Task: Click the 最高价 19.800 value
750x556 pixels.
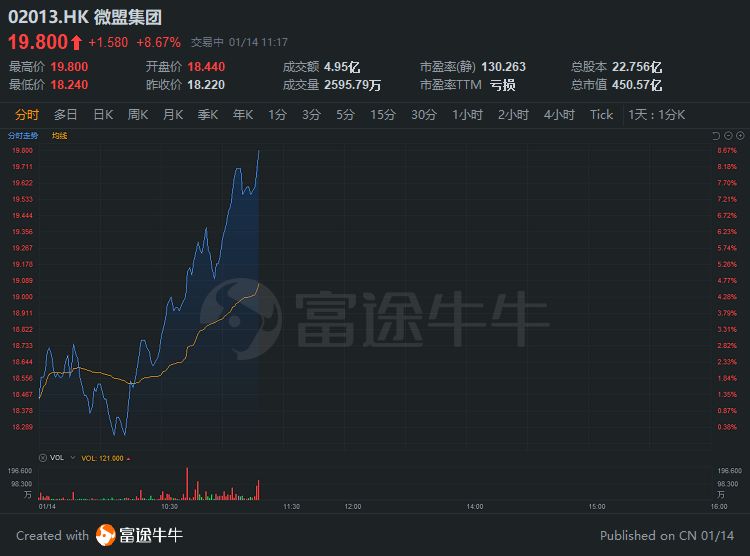Action: pos(69,67)
